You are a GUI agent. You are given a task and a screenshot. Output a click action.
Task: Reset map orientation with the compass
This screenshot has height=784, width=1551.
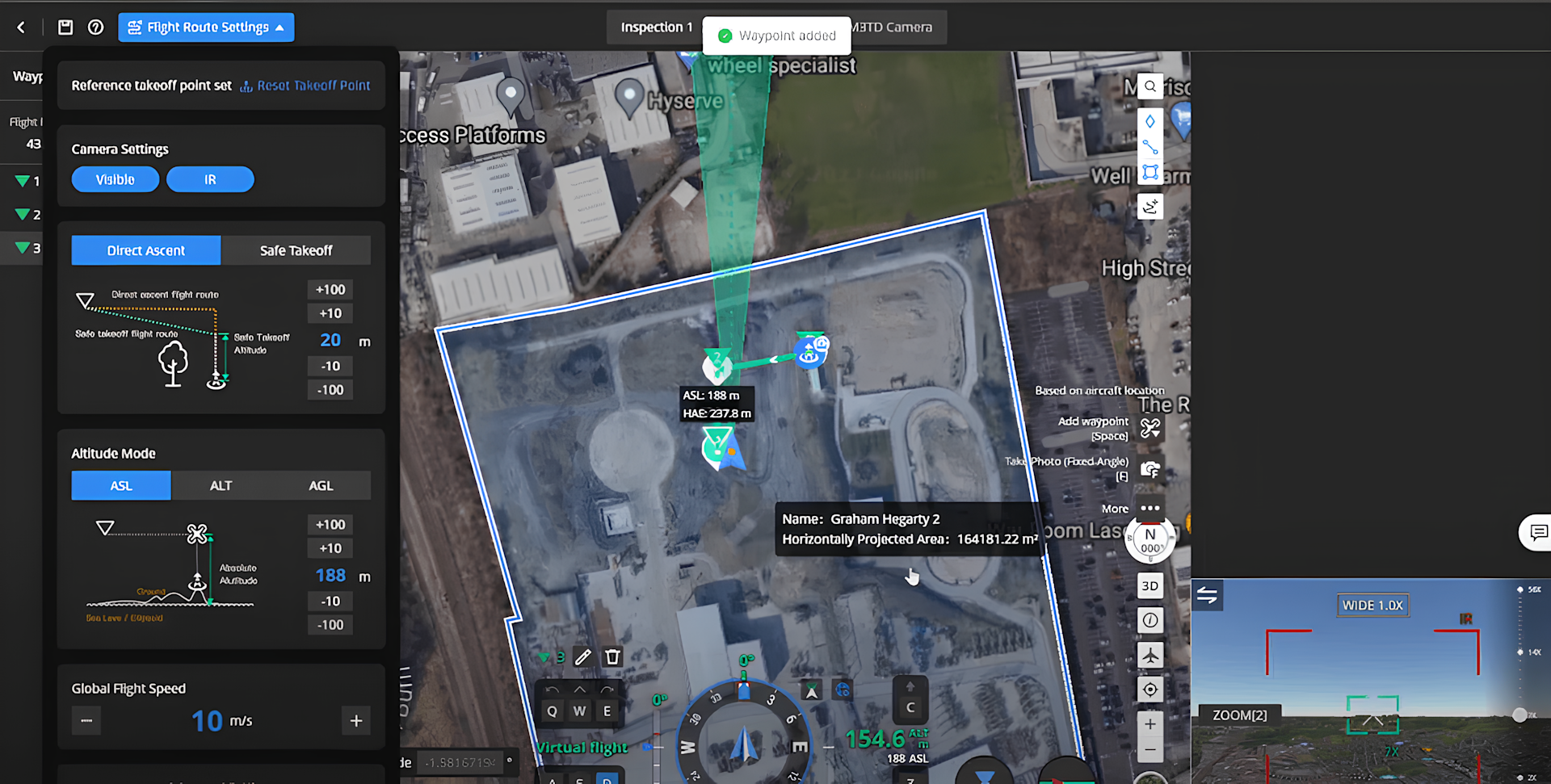1150,539
